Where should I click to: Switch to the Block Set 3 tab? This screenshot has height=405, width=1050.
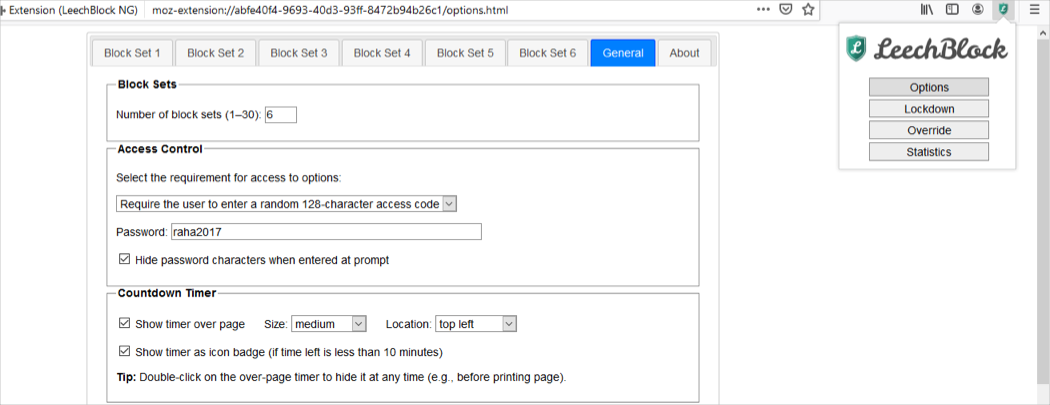[x=298, y=53]
